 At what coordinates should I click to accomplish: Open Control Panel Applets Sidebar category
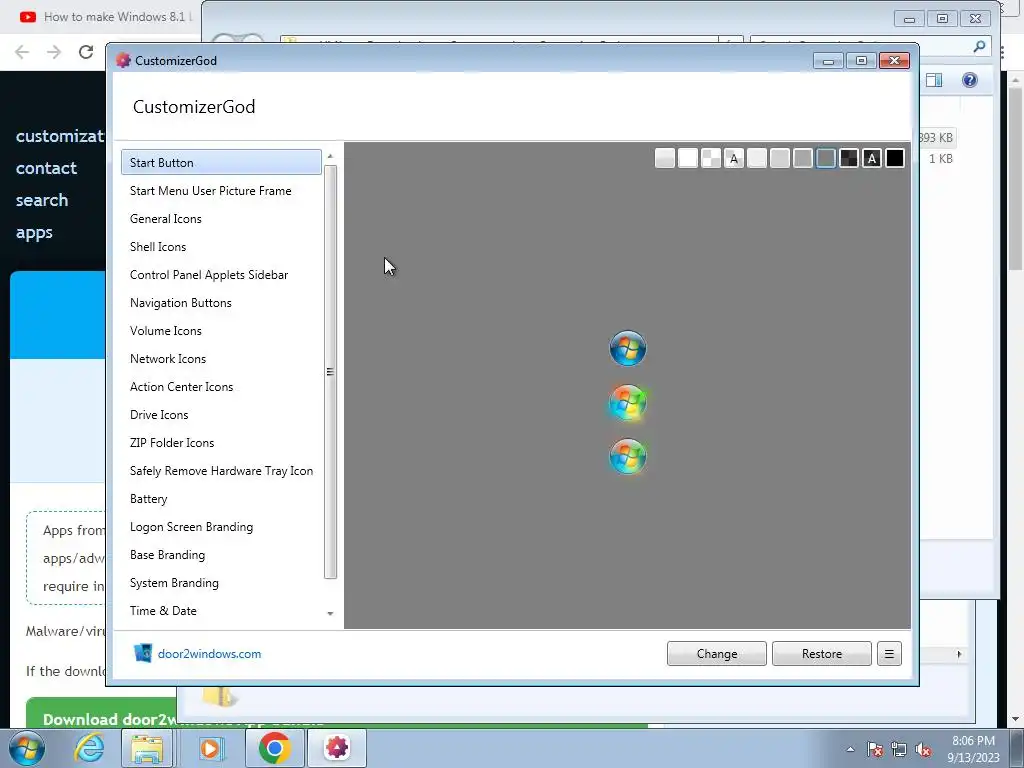coord(221,275)
